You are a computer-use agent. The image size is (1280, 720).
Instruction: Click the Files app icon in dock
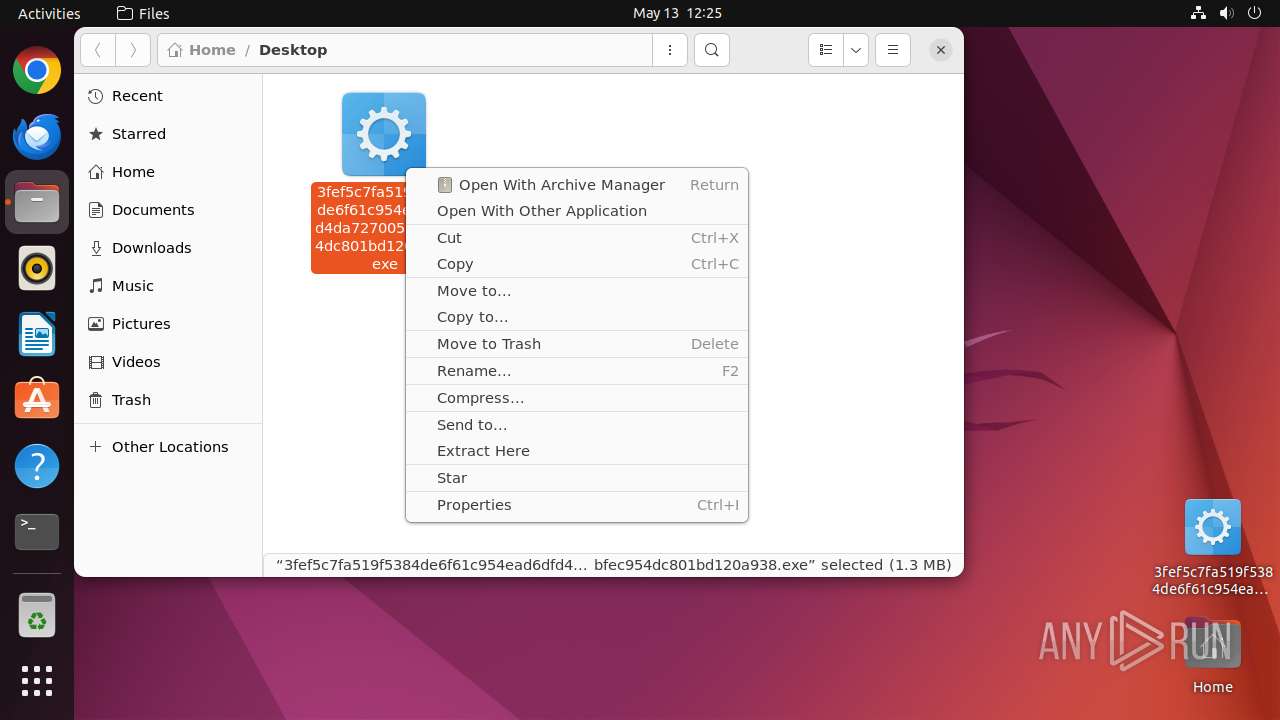click(x=37, y=203)
